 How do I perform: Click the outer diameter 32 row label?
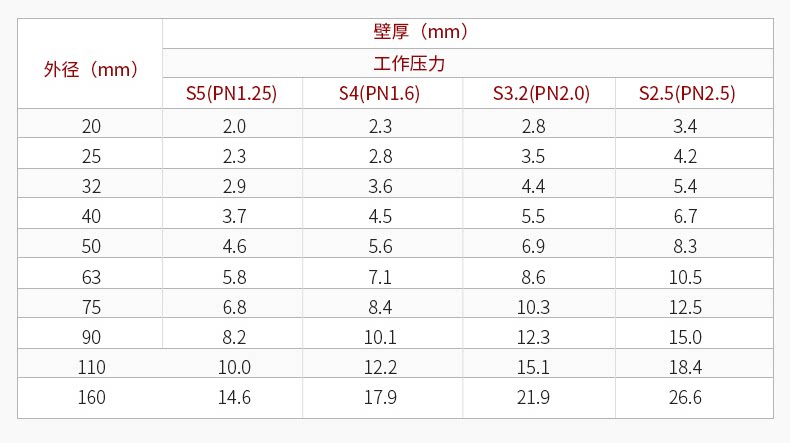point(91,186)
